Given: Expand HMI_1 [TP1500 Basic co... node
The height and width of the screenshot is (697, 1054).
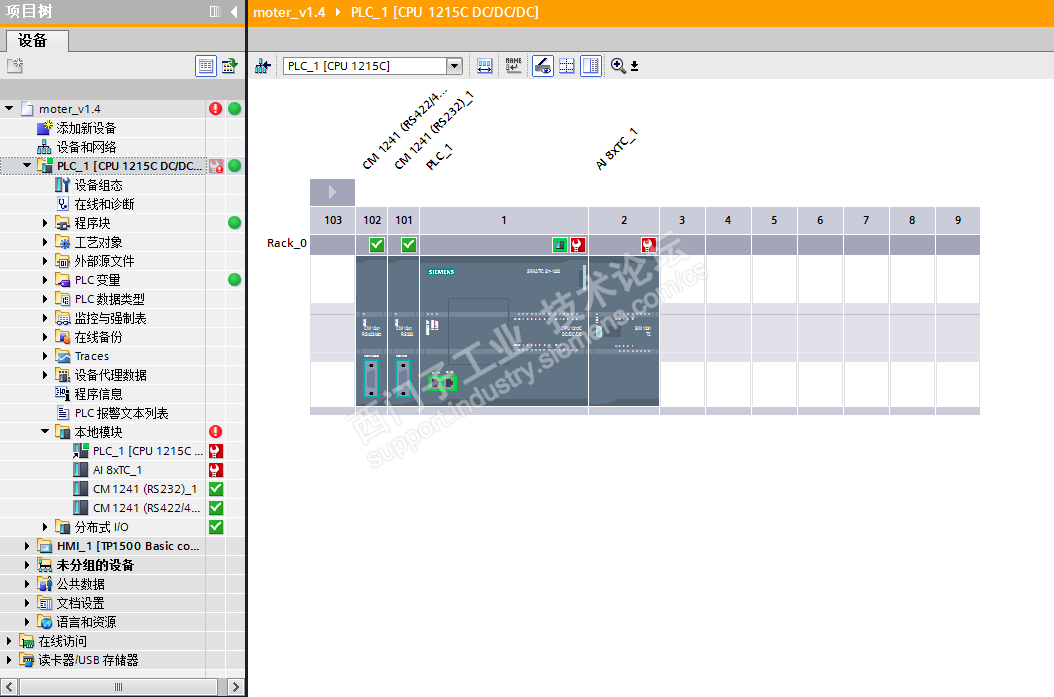Looking at the screenshot, I should click(x=27, y=546).
